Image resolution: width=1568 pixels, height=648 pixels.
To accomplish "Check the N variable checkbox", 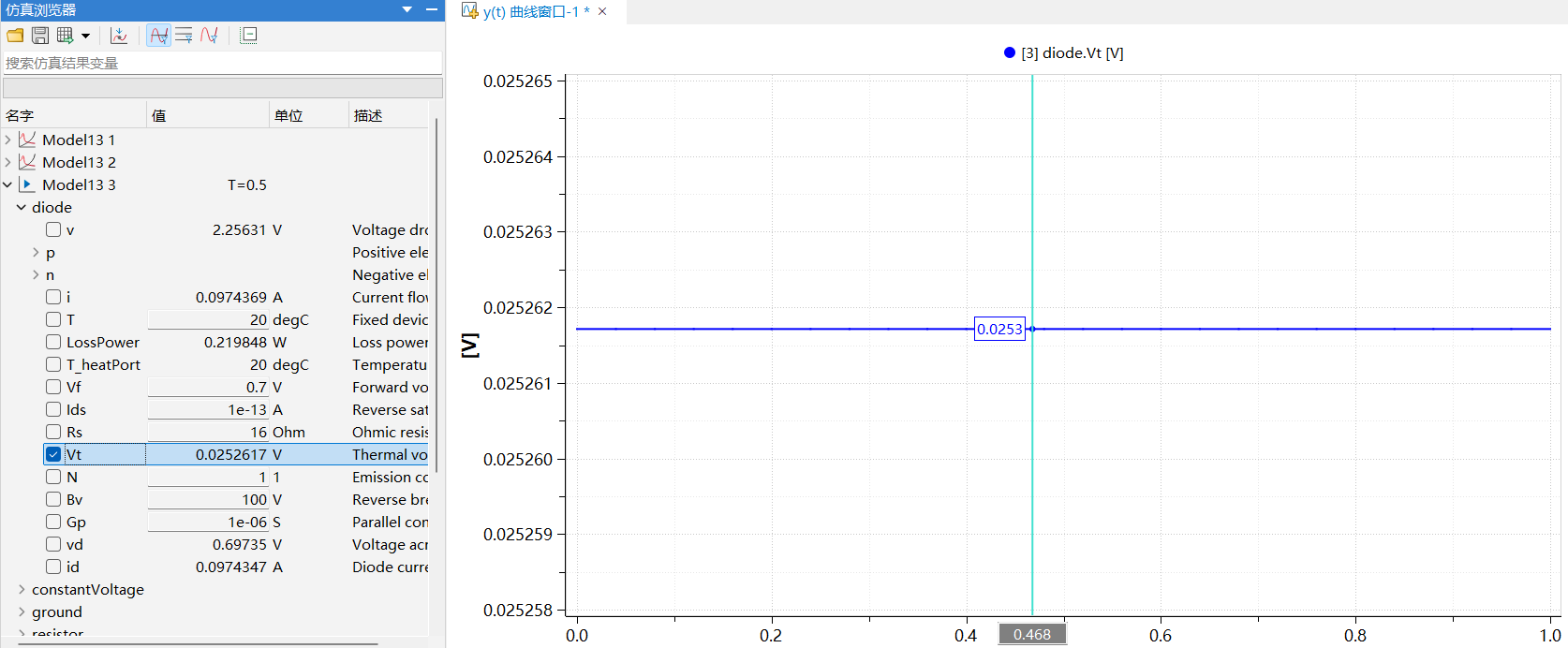I will (53, 477).
